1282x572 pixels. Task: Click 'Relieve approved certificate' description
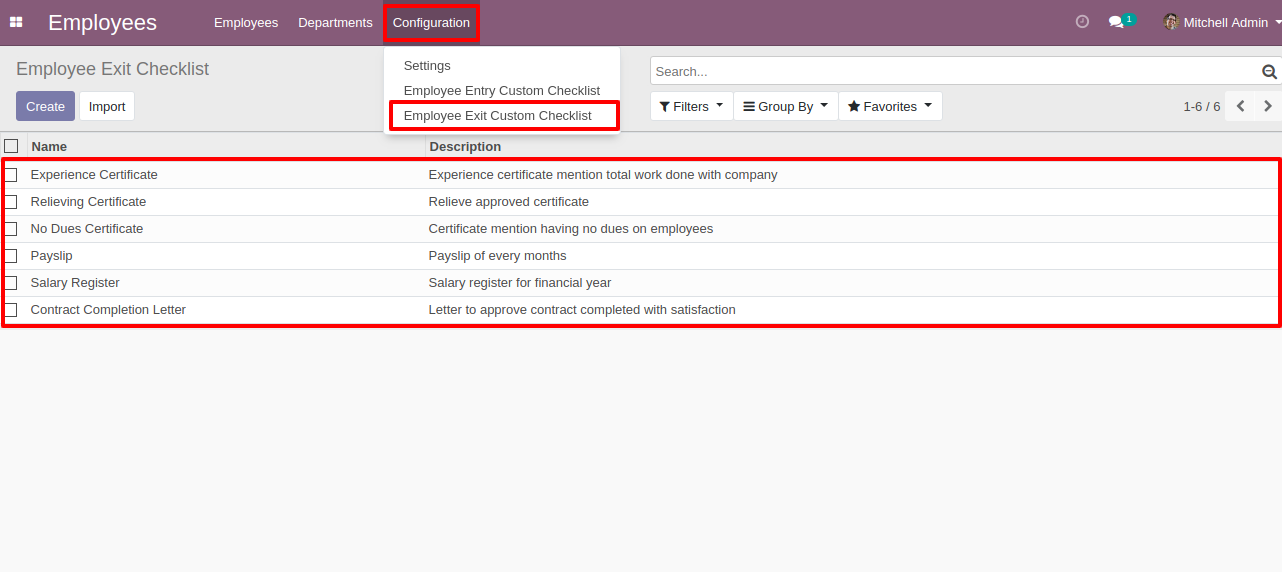click(x=509, y=202)
